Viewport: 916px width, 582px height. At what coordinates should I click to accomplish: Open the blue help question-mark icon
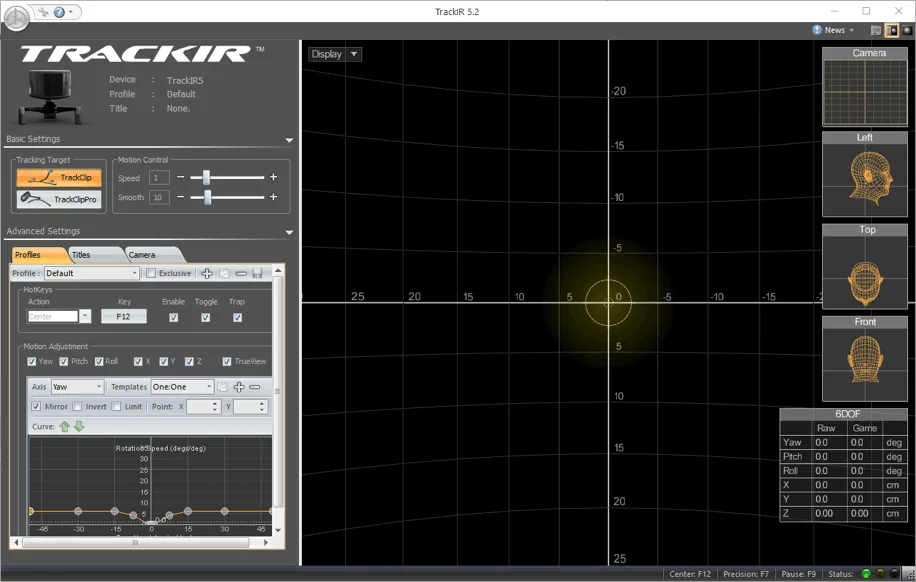pyautogui.click(x=59, y=12)
